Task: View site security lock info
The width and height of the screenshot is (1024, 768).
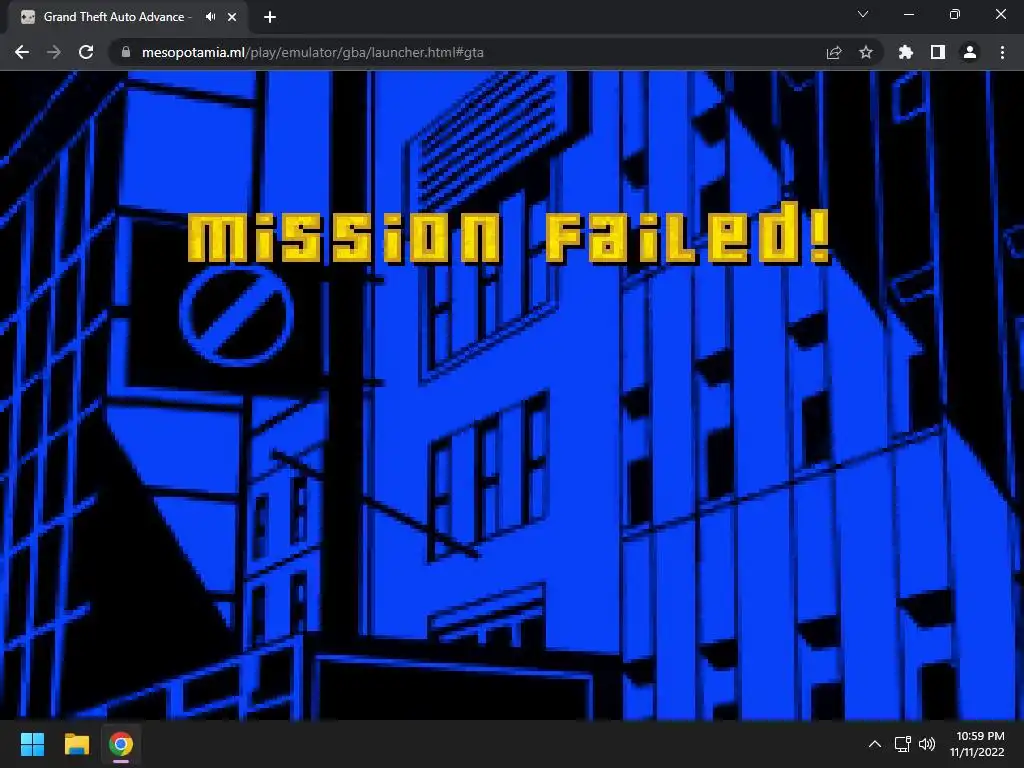Action: 126,52
